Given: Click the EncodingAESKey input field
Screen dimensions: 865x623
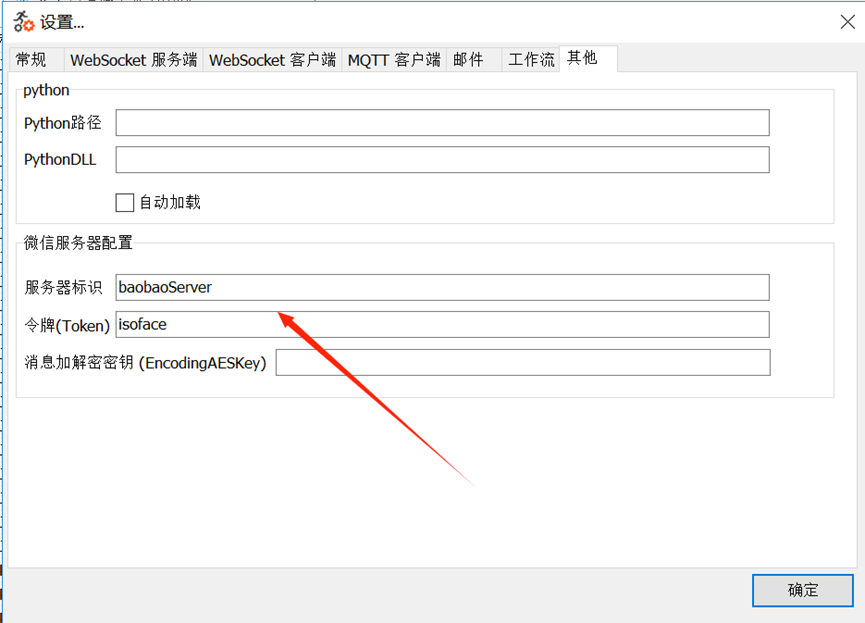Looking at the screenshot, I should [522, 362].
